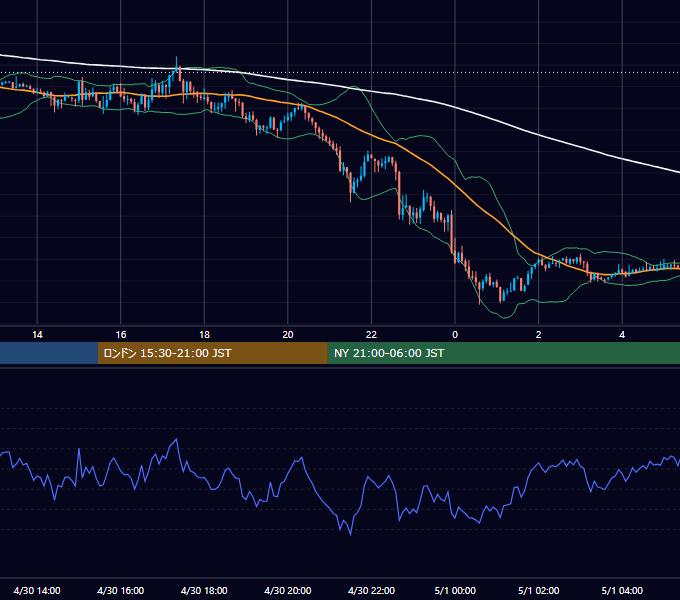Click the NY 21:00-06:00 JST session bar
This screenshot has height=600, width=680.
coord(503,353)
